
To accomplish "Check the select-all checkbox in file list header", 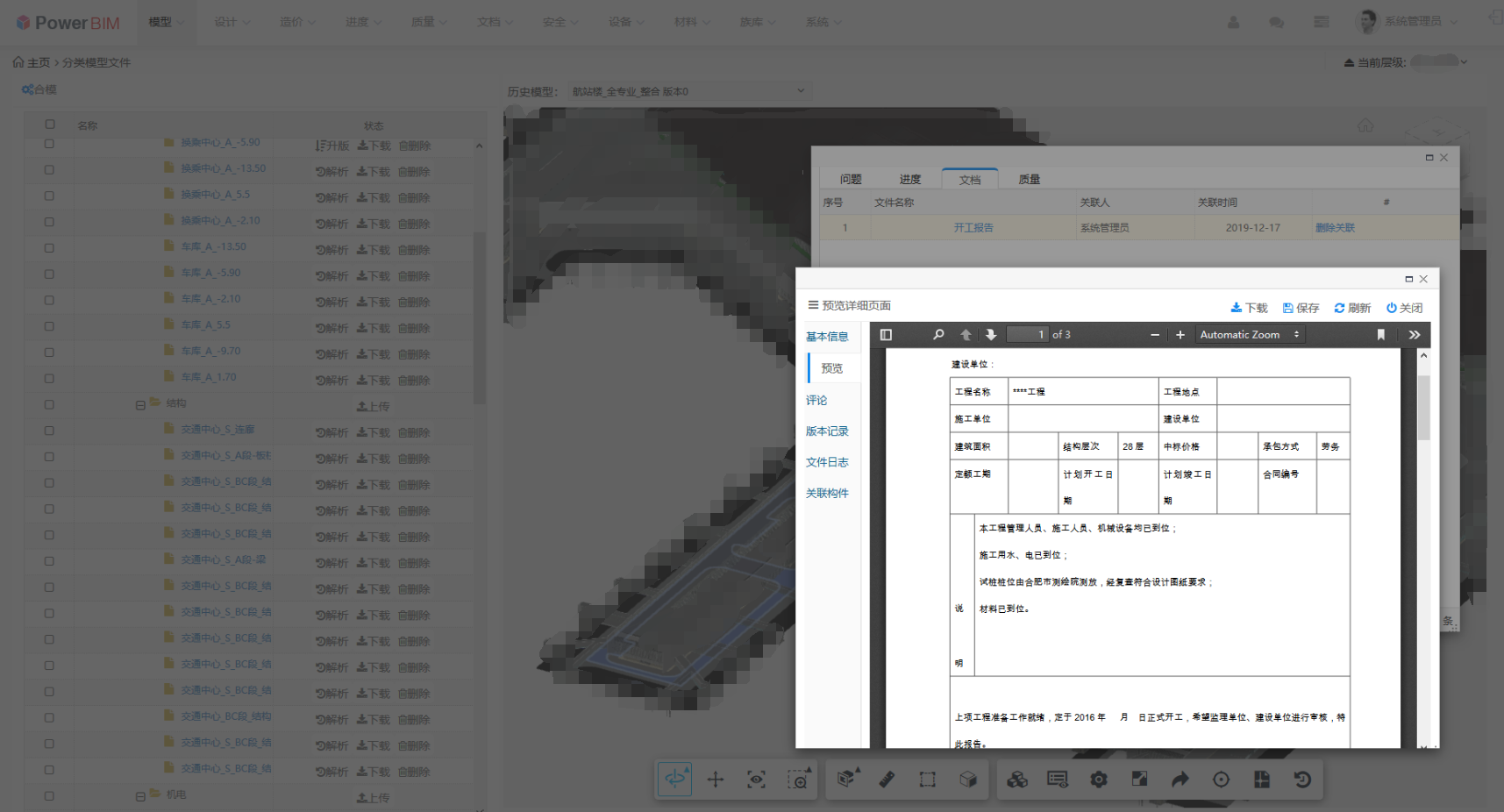I will pos(50,125).
